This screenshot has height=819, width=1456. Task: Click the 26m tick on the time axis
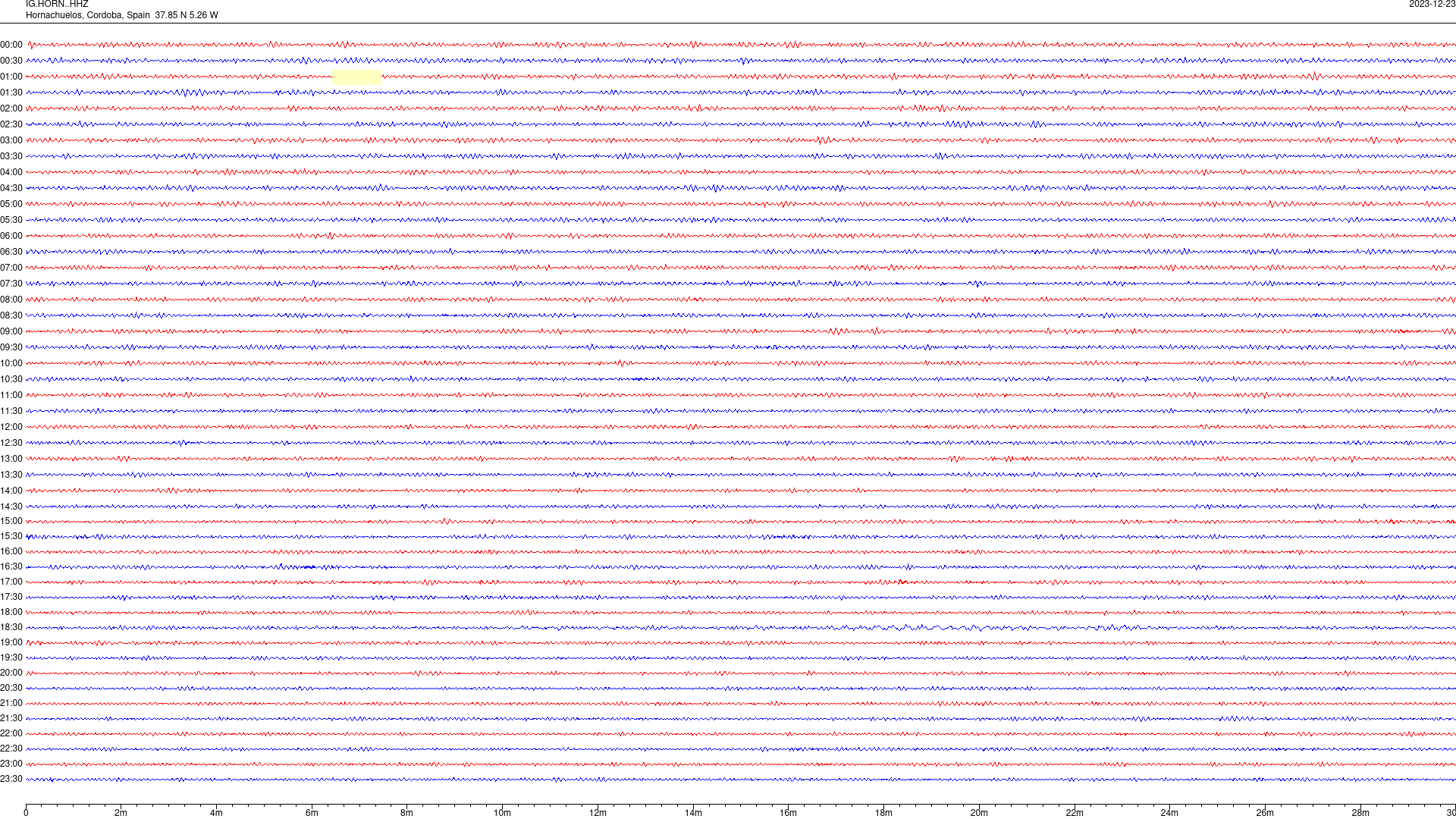1265,813
